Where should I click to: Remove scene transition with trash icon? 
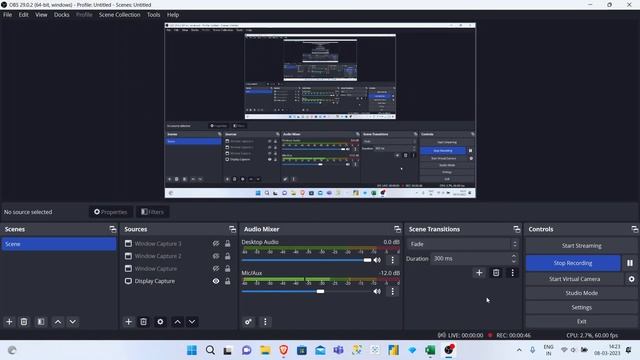click(x=496, y=273)
